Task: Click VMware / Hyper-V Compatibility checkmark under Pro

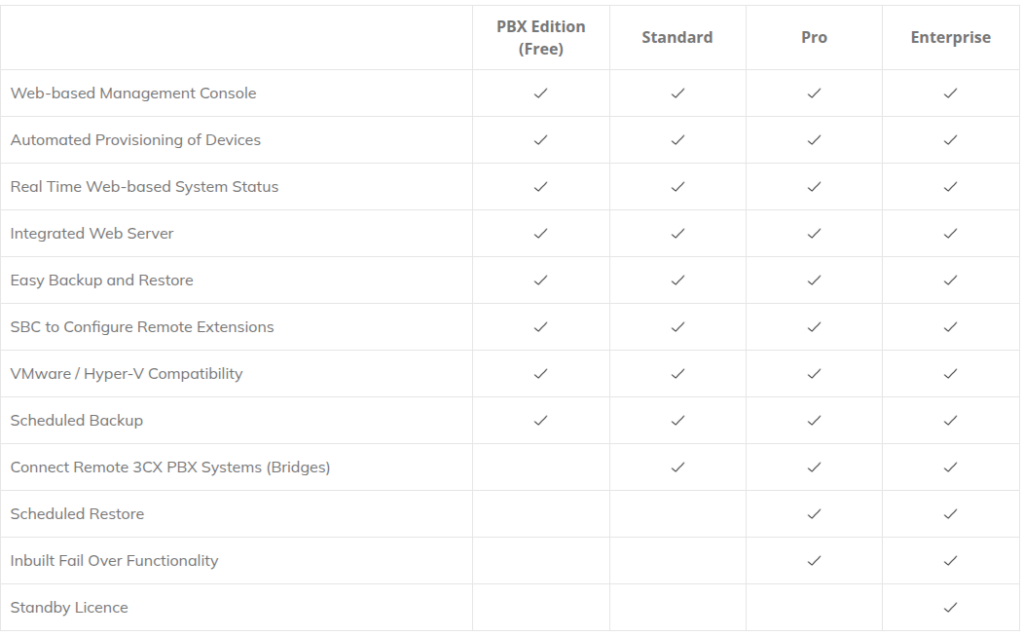Action: click(814, 374)
